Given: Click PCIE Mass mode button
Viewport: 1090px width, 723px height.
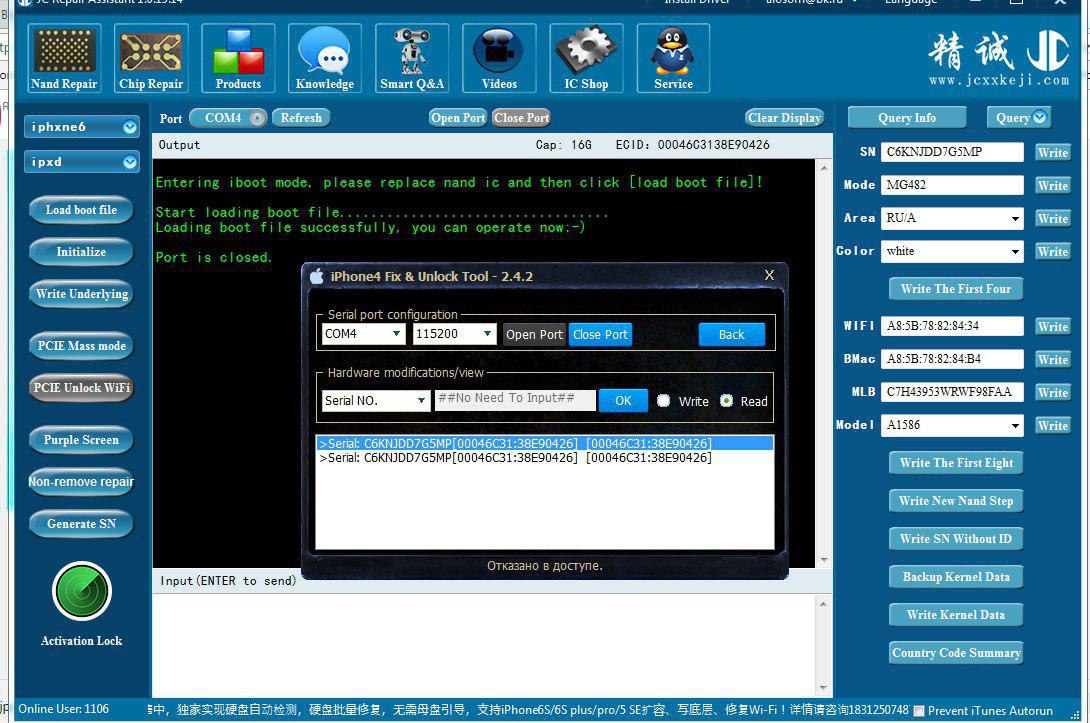Looking at the screenshot, I should (81, 346).
